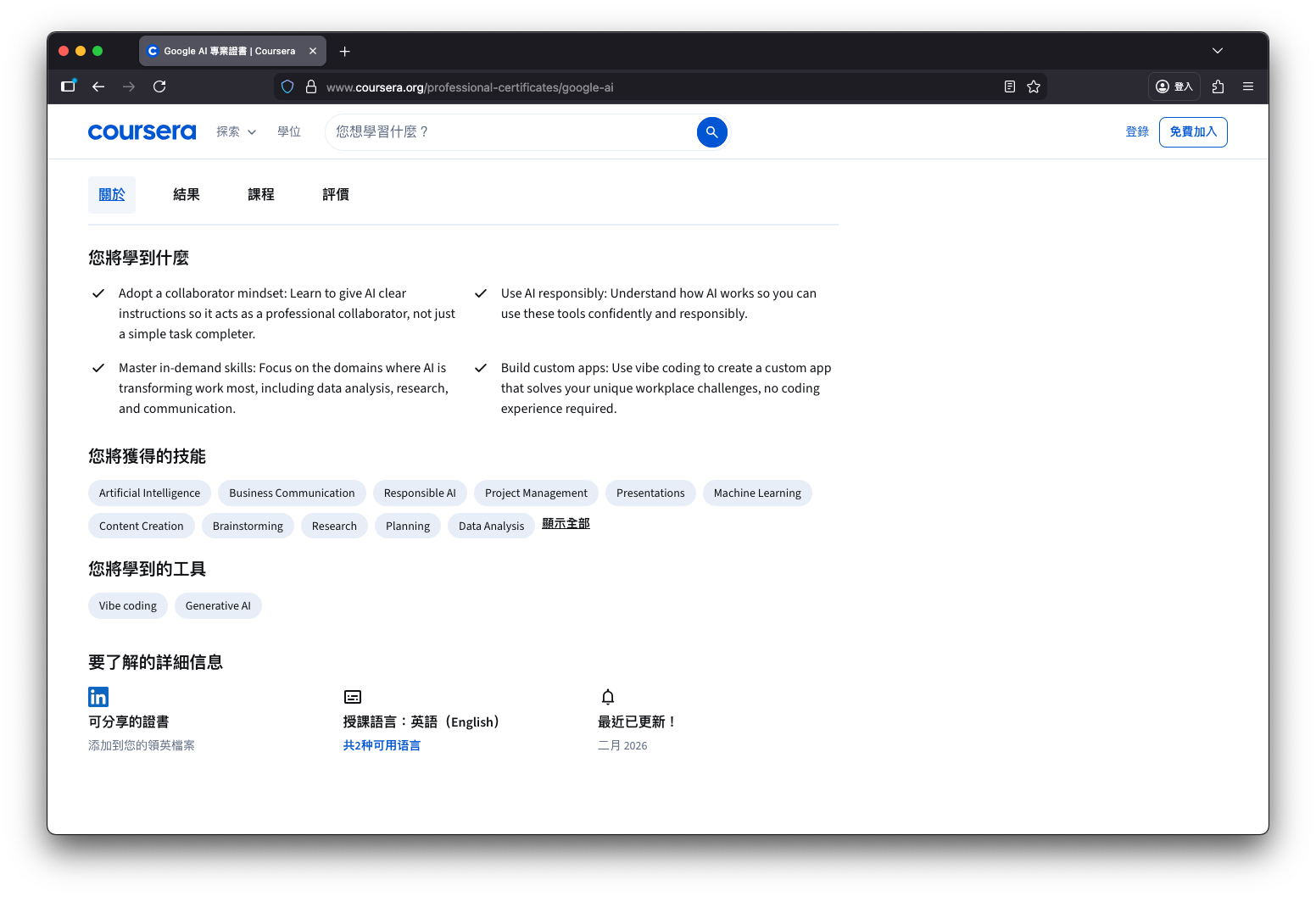Click the 登錄 login link
1316x897 pixels.
[x=1136, y=132]
